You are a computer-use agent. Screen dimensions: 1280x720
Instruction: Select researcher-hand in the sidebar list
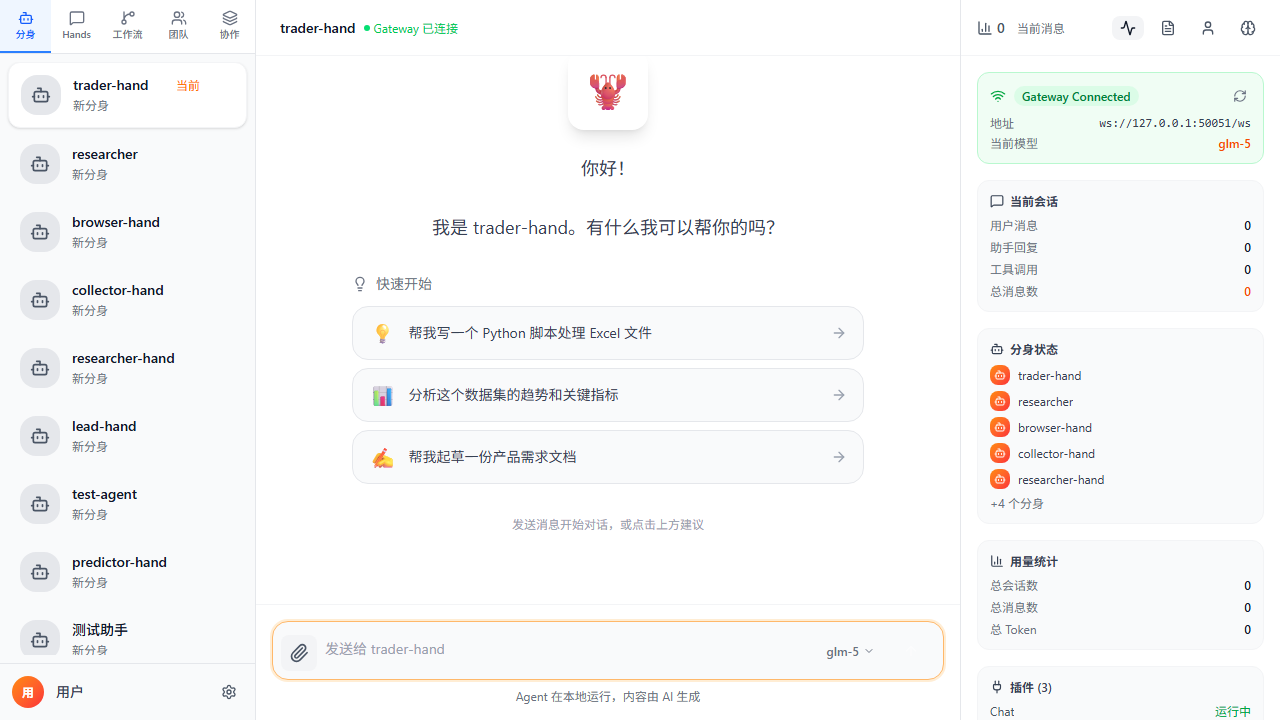(127, 367)
